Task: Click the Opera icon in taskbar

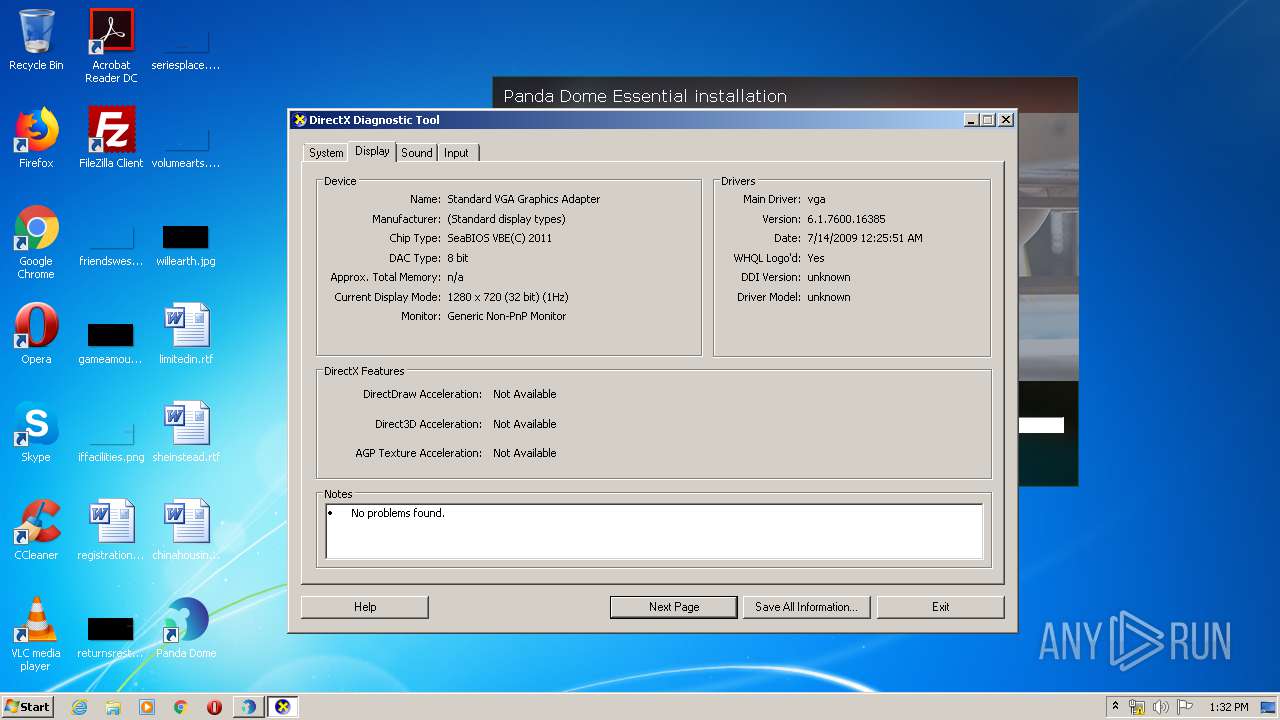Action: click(x=214, y=707)
